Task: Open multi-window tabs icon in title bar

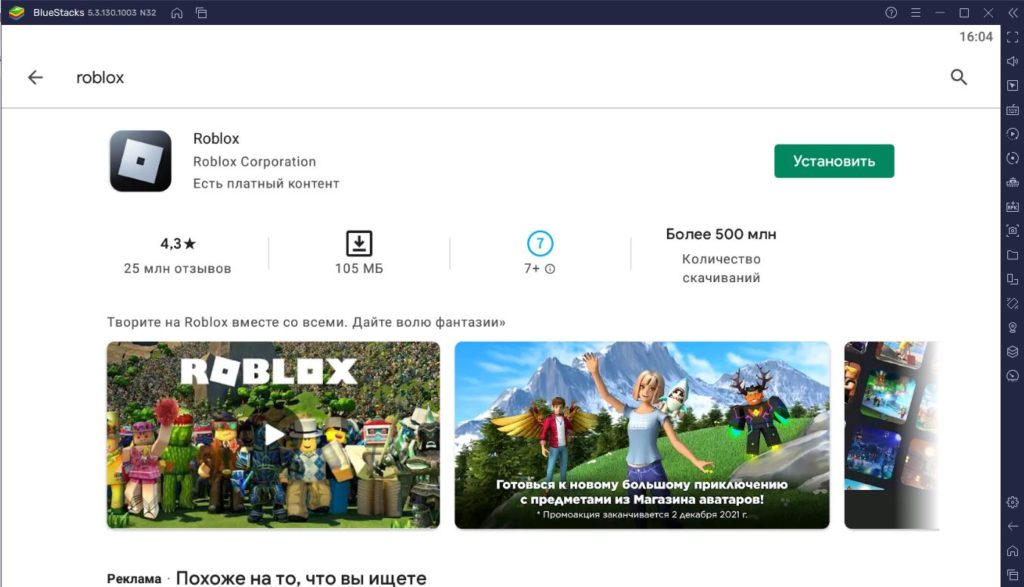Action: pyautogui.click(x=201, y=12)
